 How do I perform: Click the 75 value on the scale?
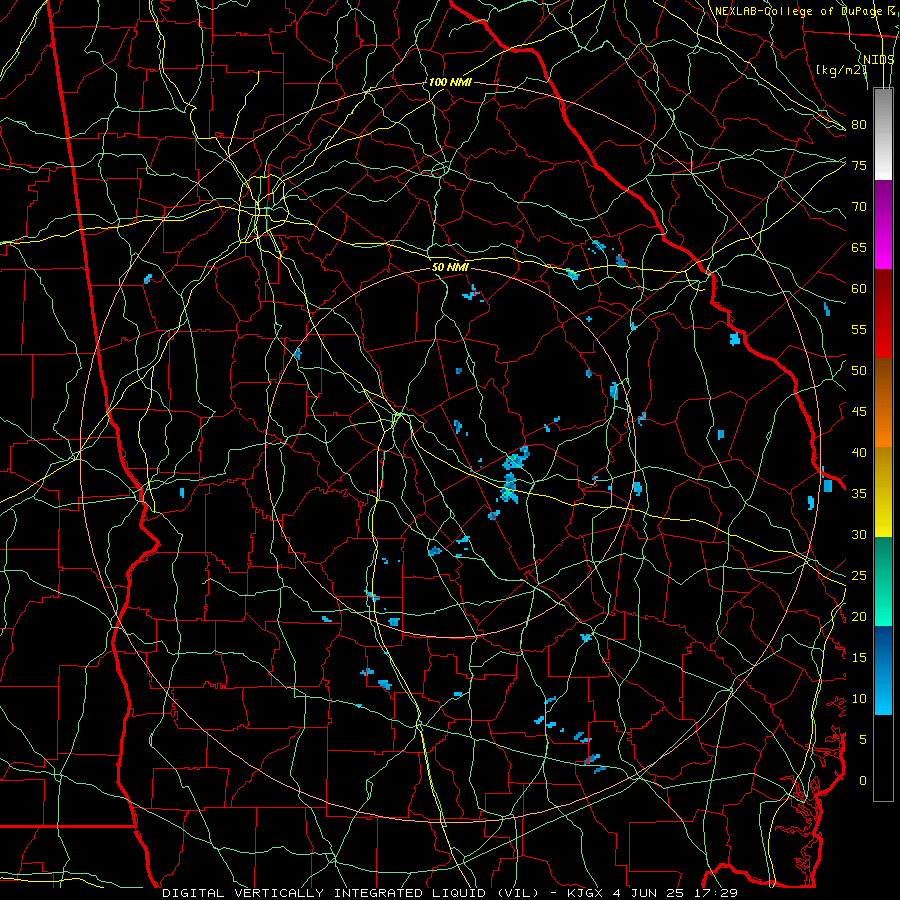coord(859,165)
